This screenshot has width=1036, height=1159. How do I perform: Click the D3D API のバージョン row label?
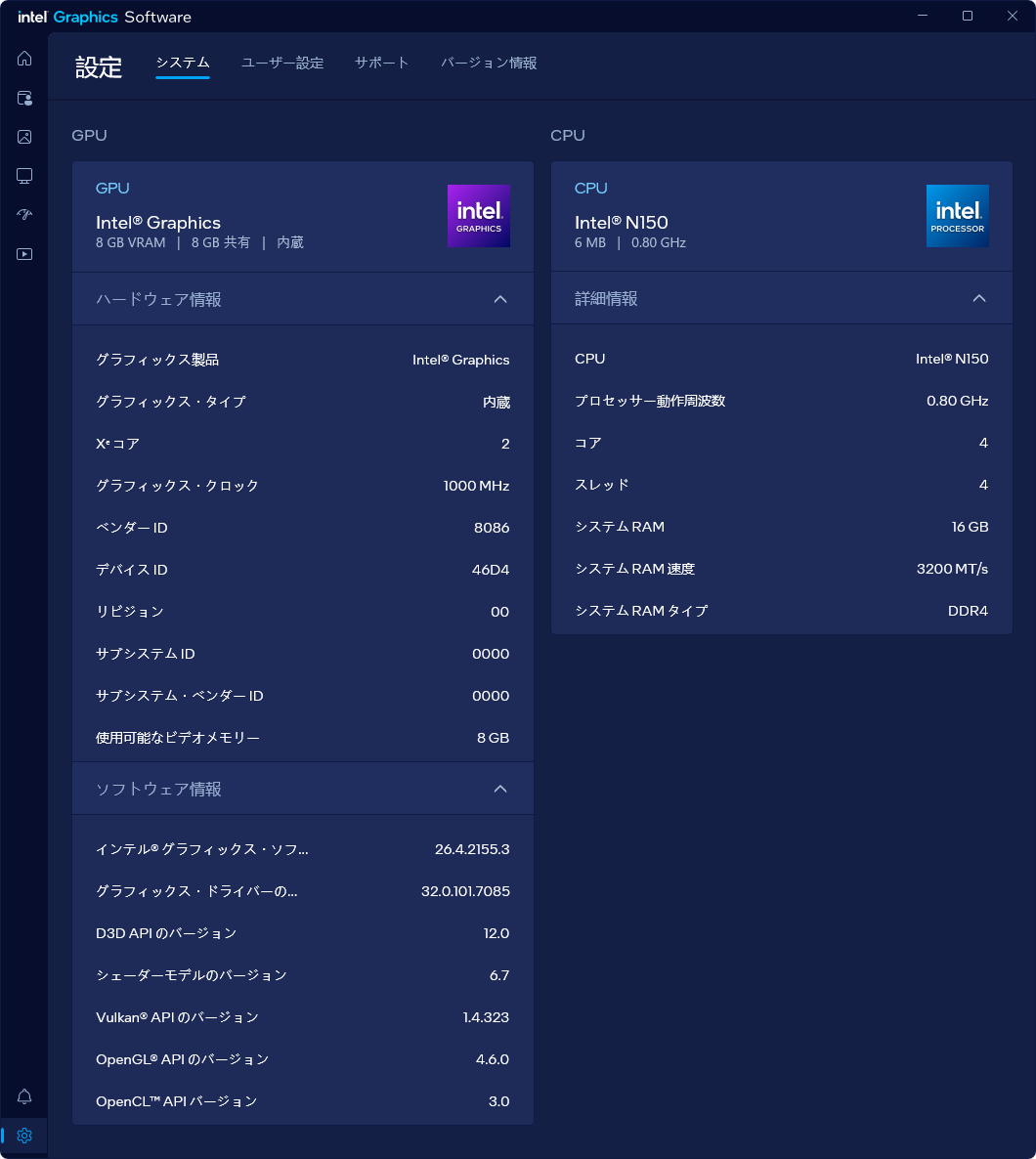pyautogui.click(x=165, y=933)
